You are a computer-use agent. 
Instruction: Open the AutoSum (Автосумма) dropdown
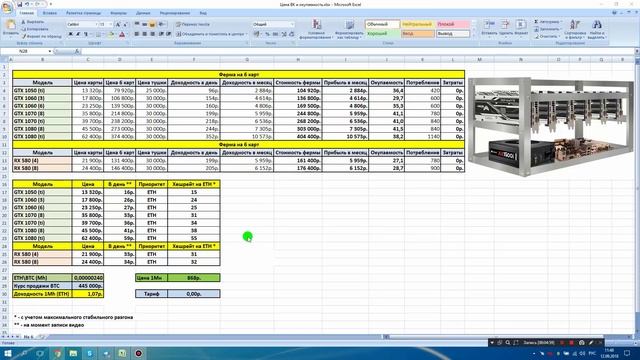[562, 22]
